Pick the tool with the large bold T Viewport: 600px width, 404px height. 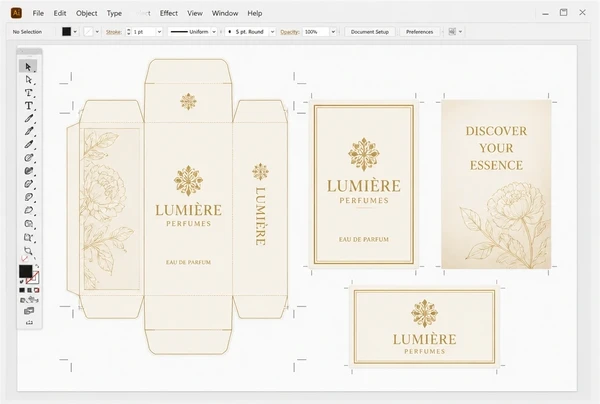pos(29,106)
